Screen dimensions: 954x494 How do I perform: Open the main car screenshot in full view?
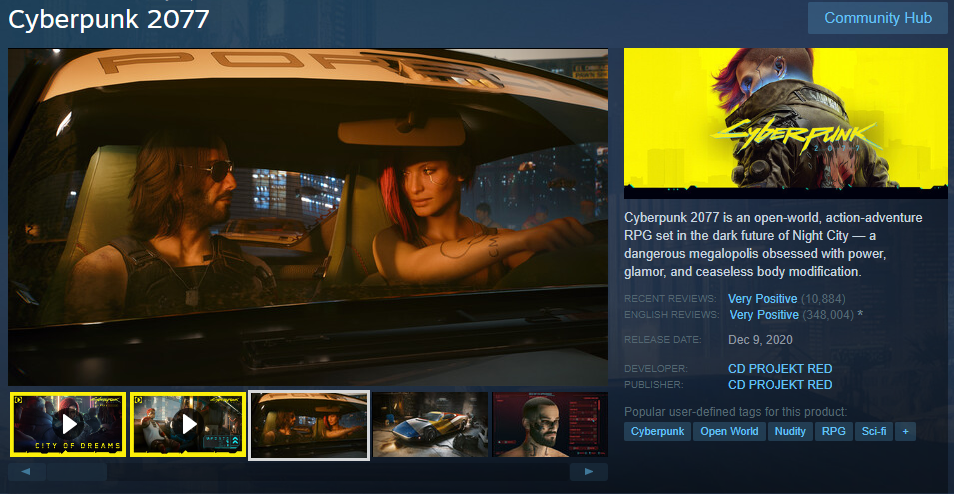point(308,217)
